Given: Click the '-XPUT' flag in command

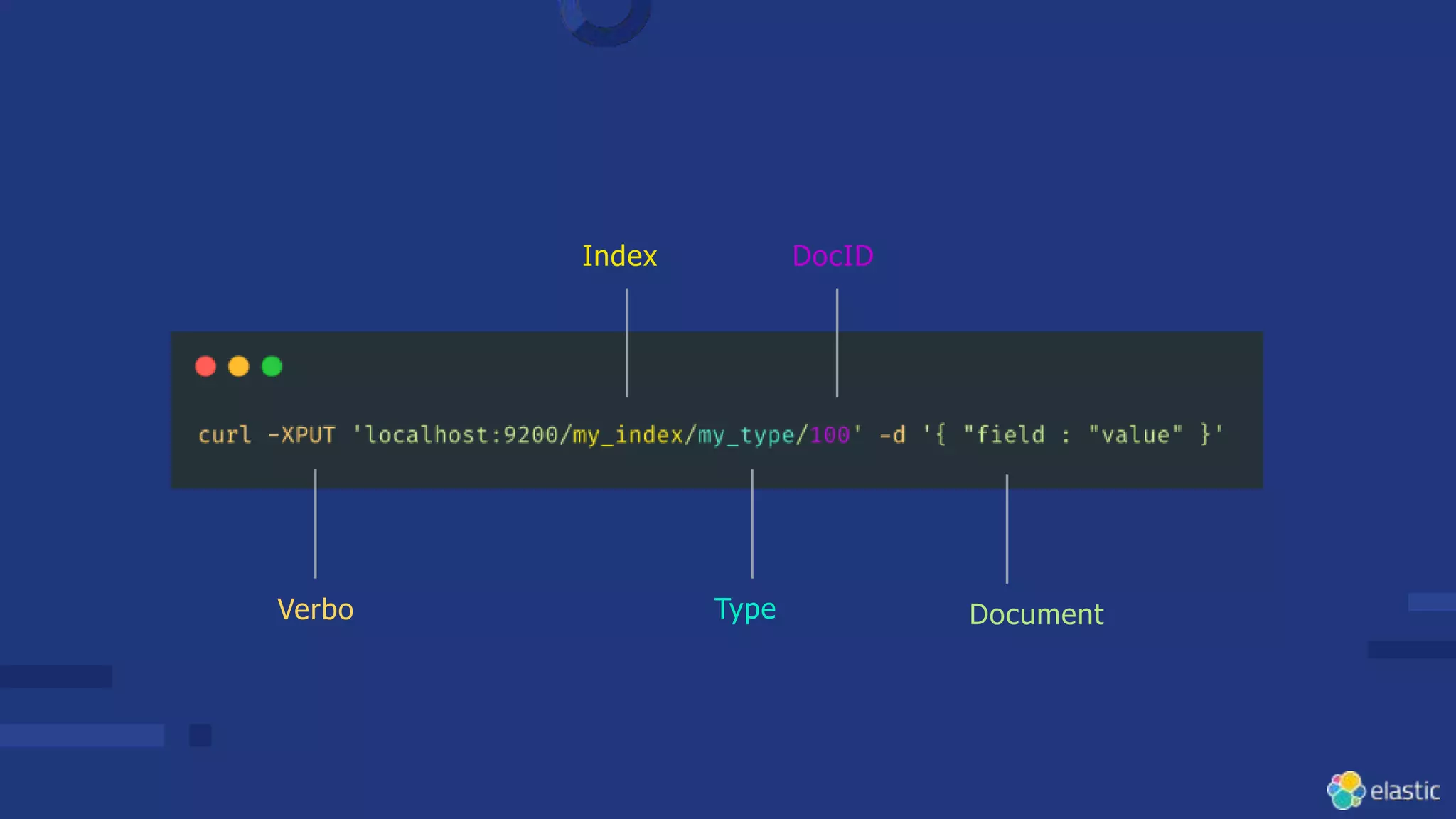Looking at the screenshot, I should tap(301, 434).
